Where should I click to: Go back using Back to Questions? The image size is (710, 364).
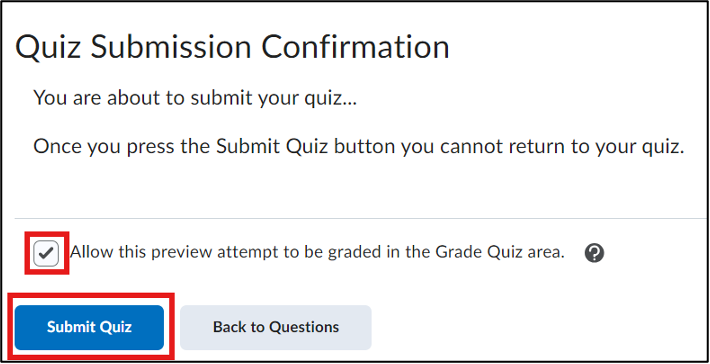(x=276, y=327)
